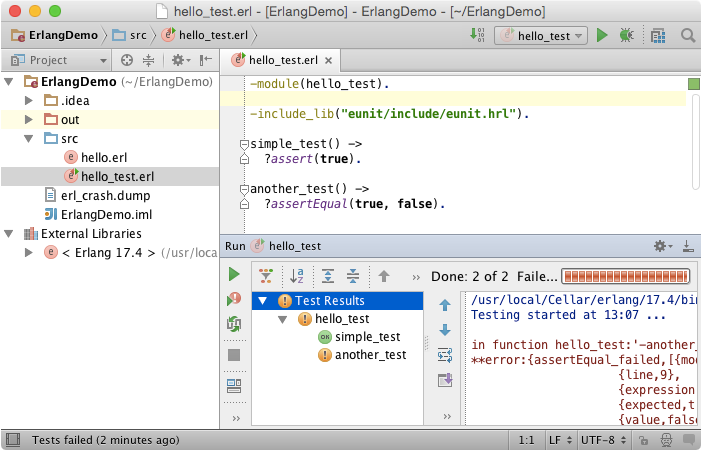
Task: Click the Stop process square button
Action: tap(234, 354)
